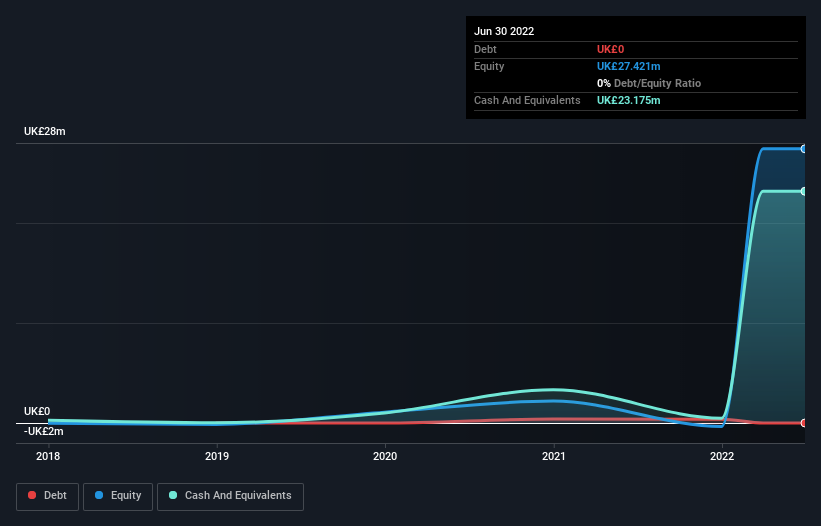Image resolution: width=821 pixels, height=526 pixels.
Task: Click the UK£23.175m cash value
Action: [x=628, y=100]
